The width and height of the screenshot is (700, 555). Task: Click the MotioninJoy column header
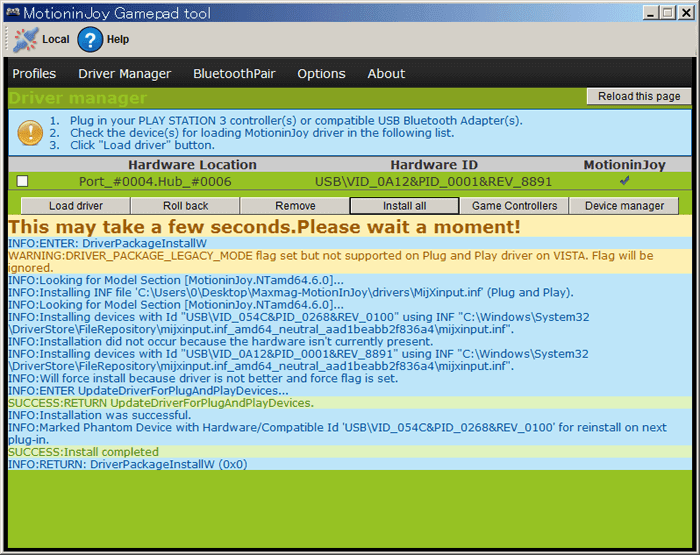click(x=625, y=165)
